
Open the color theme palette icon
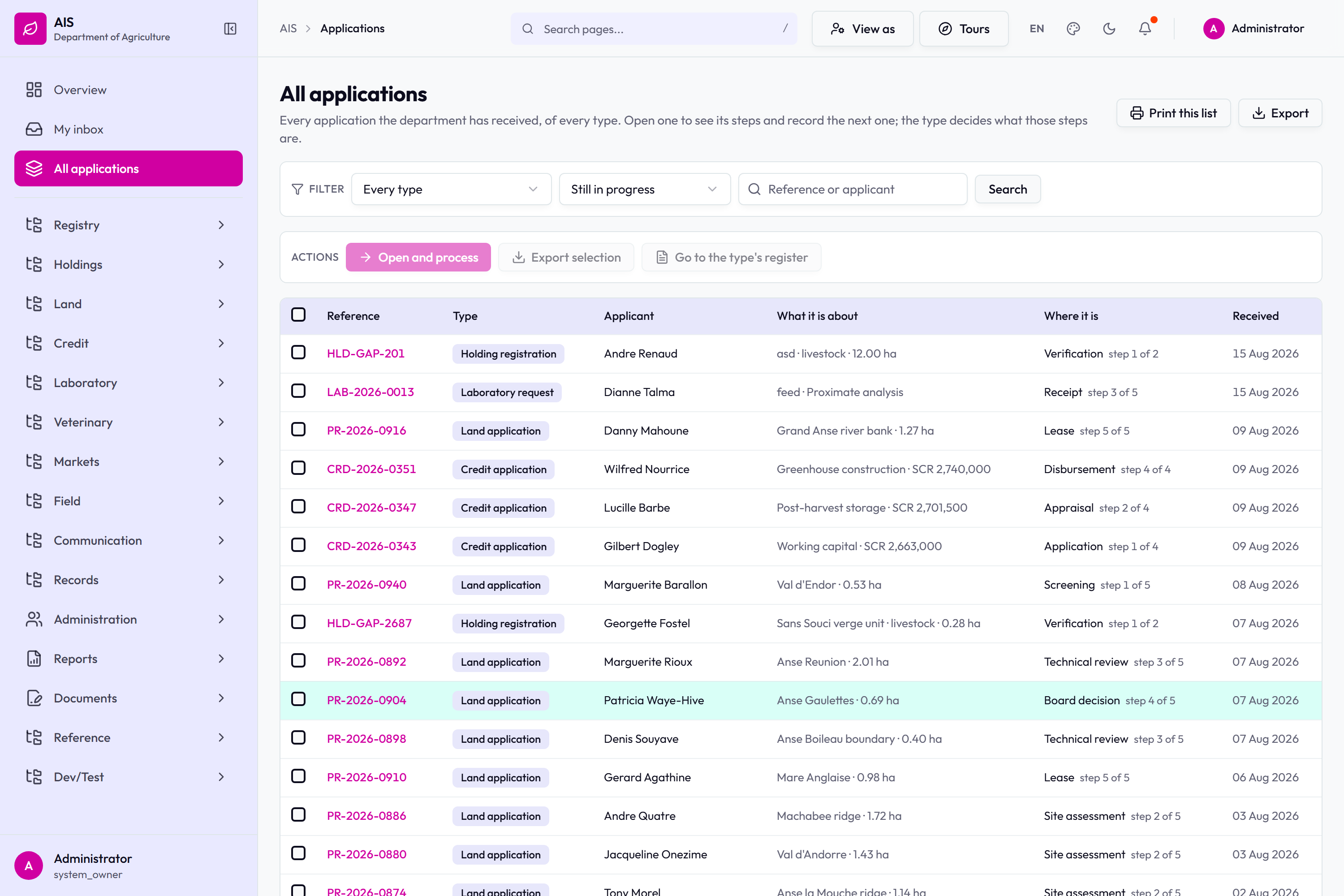(x=1073, y=29)
